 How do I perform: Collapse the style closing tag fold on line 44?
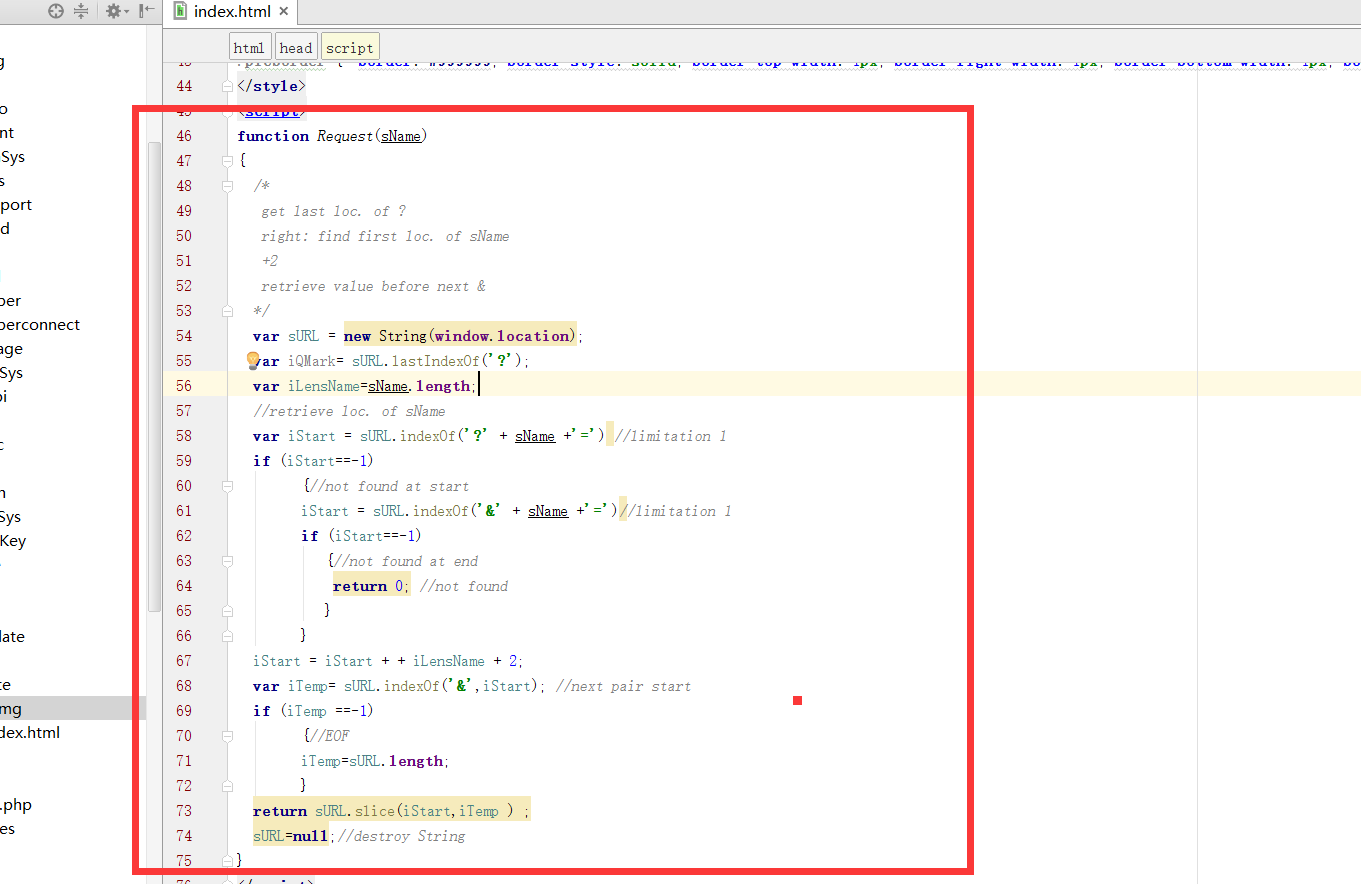click(228, 86)
